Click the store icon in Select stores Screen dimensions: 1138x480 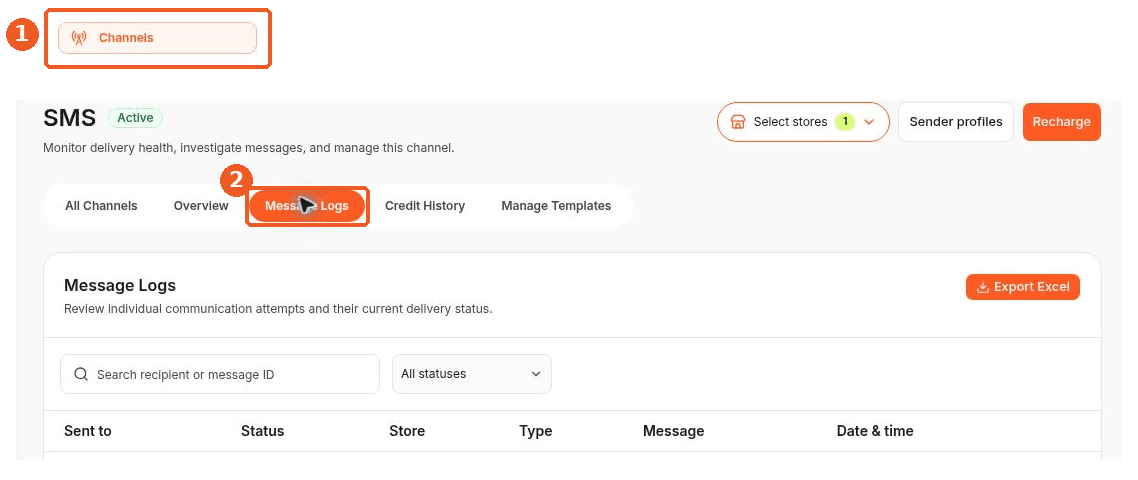(x=738, y=122)
